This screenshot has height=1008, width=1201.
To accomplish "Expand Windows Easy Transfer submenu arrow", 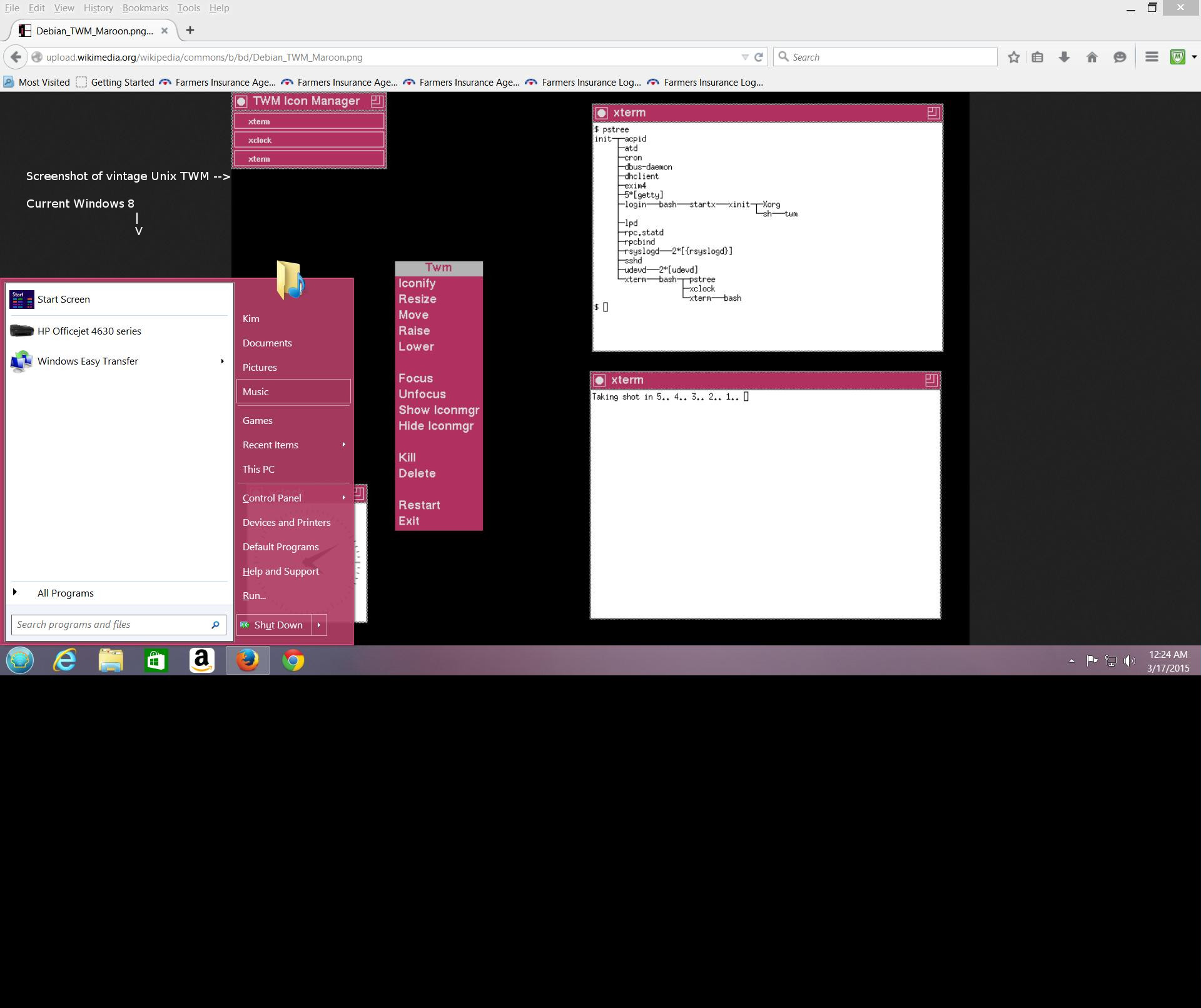I will (222, 361).
